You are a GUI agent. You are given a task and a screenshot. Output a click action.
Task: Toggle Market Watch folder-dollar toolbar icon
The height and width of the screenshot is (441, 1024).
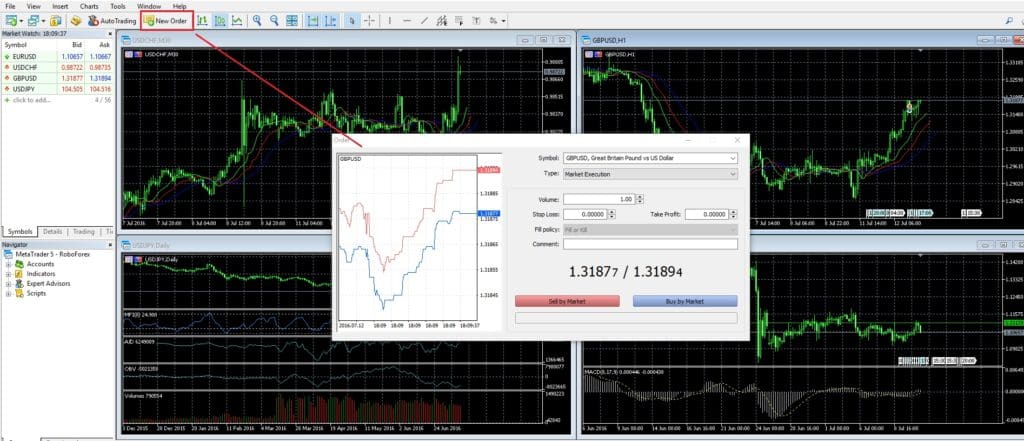pyautogui.click(x=56, y=21)
